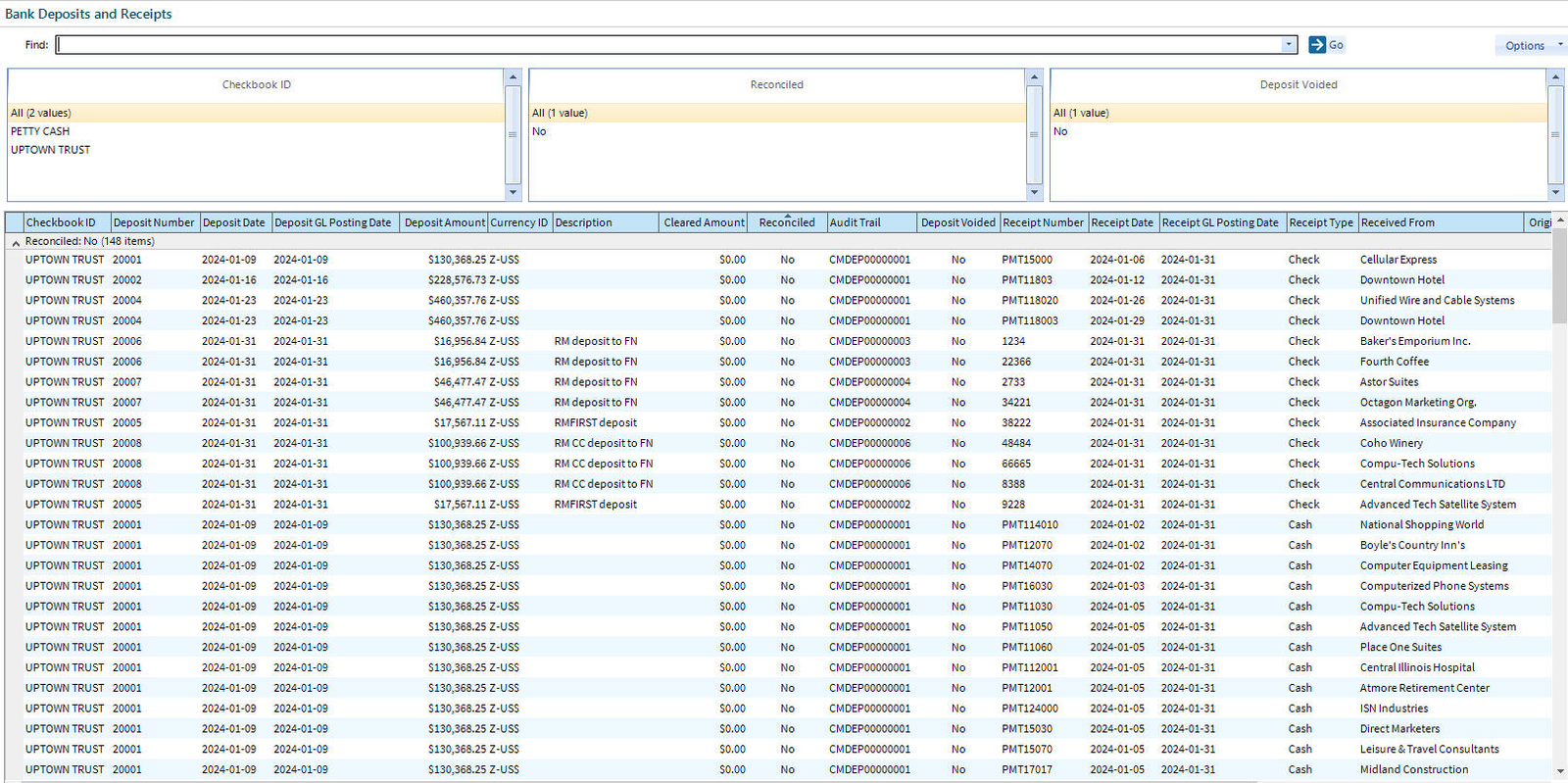Click the Cleared Amount column header
The height and width of the screenshot is (783, 1568).
pyautogui.click(x=704, y=222)
